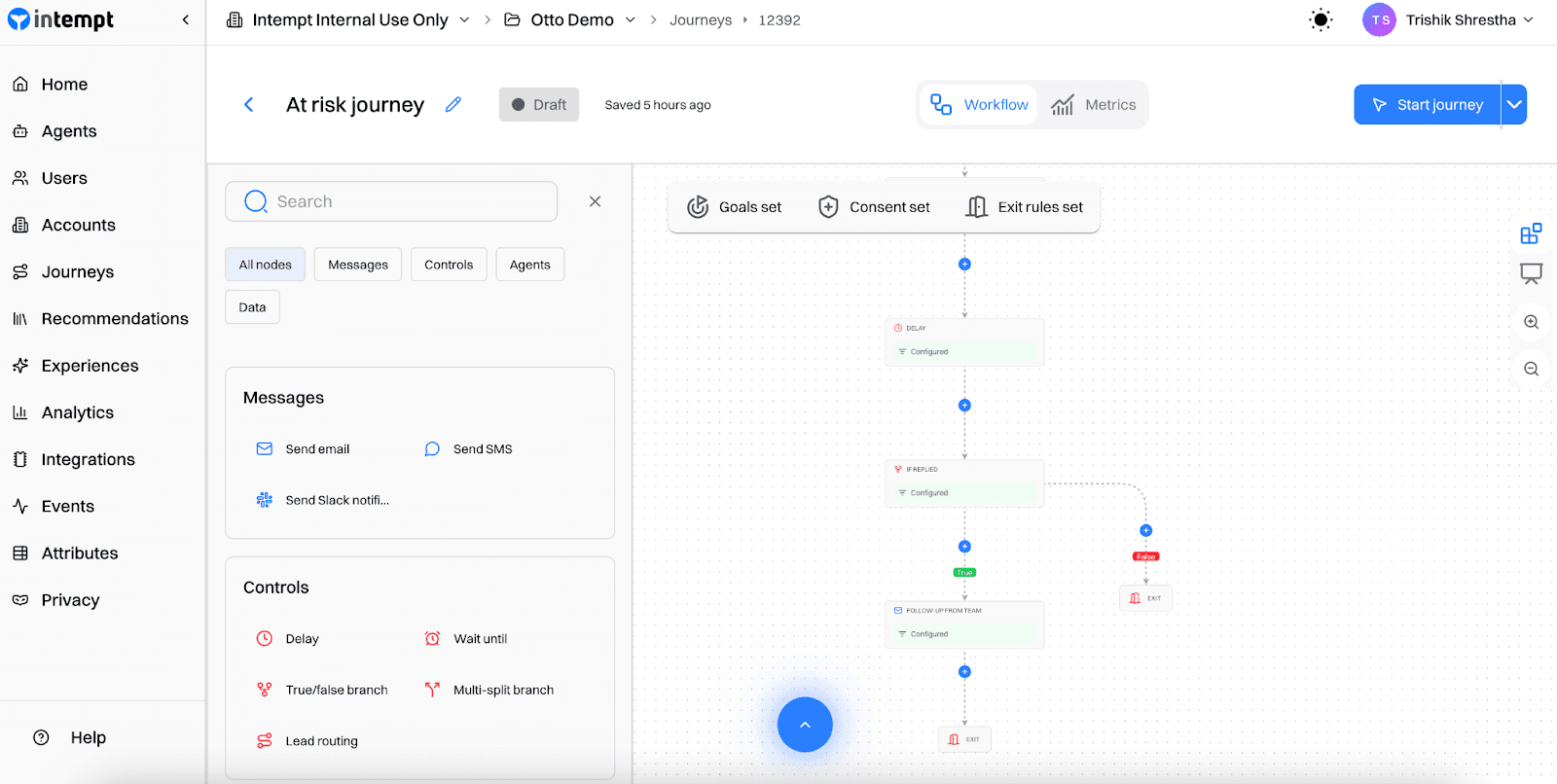This screenshot has height=784, width=1557.
Task: Open the Trishik Shrestha user menu
Action: tap(1469, 19)
